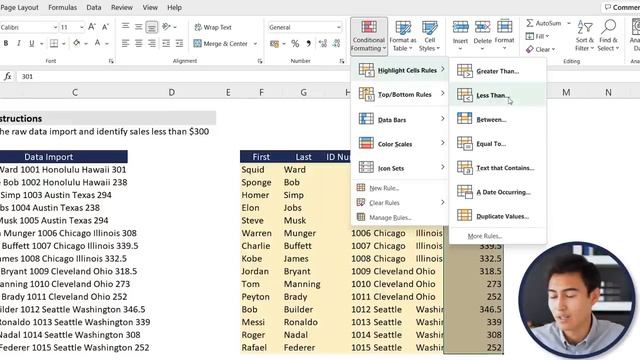This screenshot has height=360, width=640.
Task: Apply font color A
Action: pos(98,43)
